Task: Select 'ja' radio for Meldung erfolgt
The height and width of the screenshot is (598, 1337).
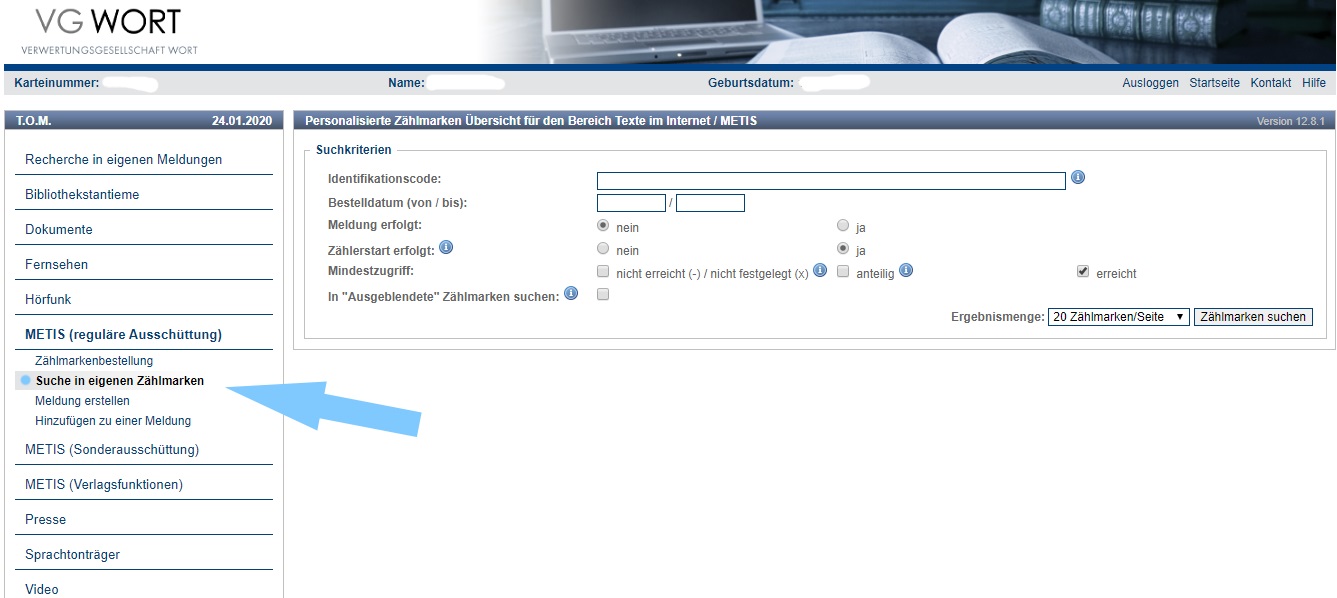Action: click(x=843, y=227)
